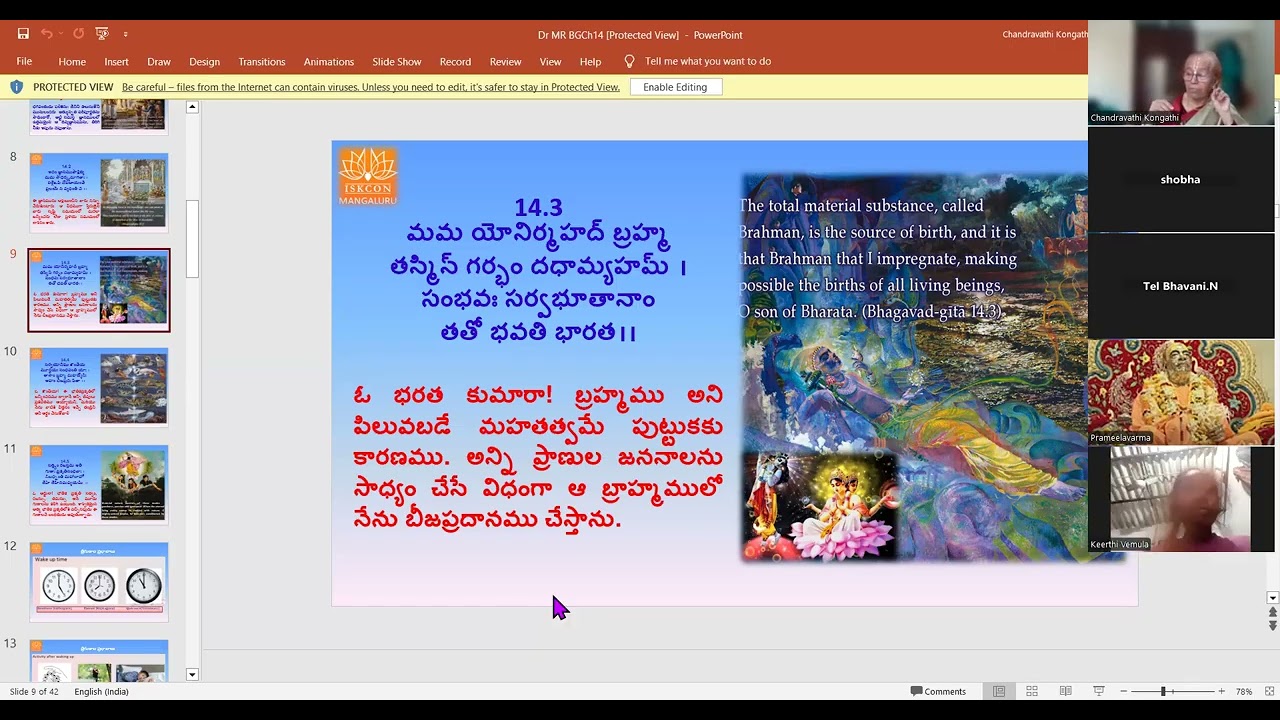The image size is (1280, 720).
Task: Select slide 9 thumbnail
Action: pyautogui.click(x=99, y=290)
